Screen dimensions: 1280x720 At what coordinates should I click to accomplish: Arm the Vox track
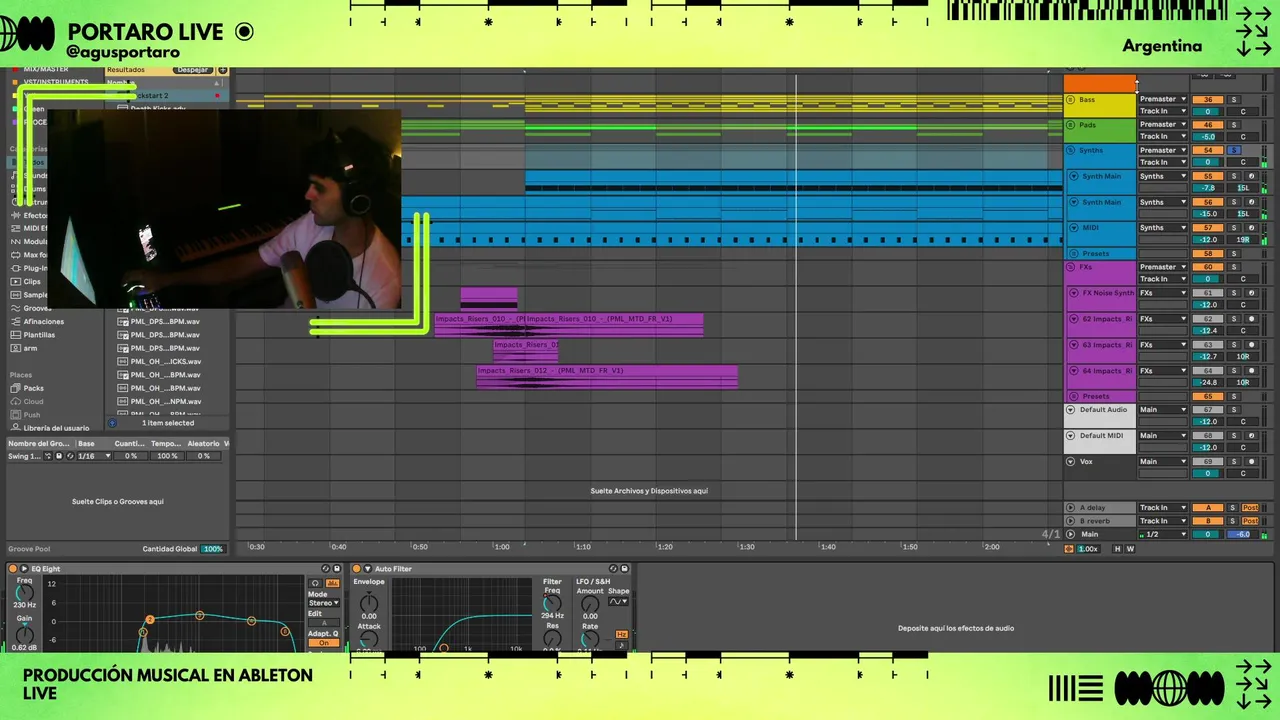[1251, 462]
